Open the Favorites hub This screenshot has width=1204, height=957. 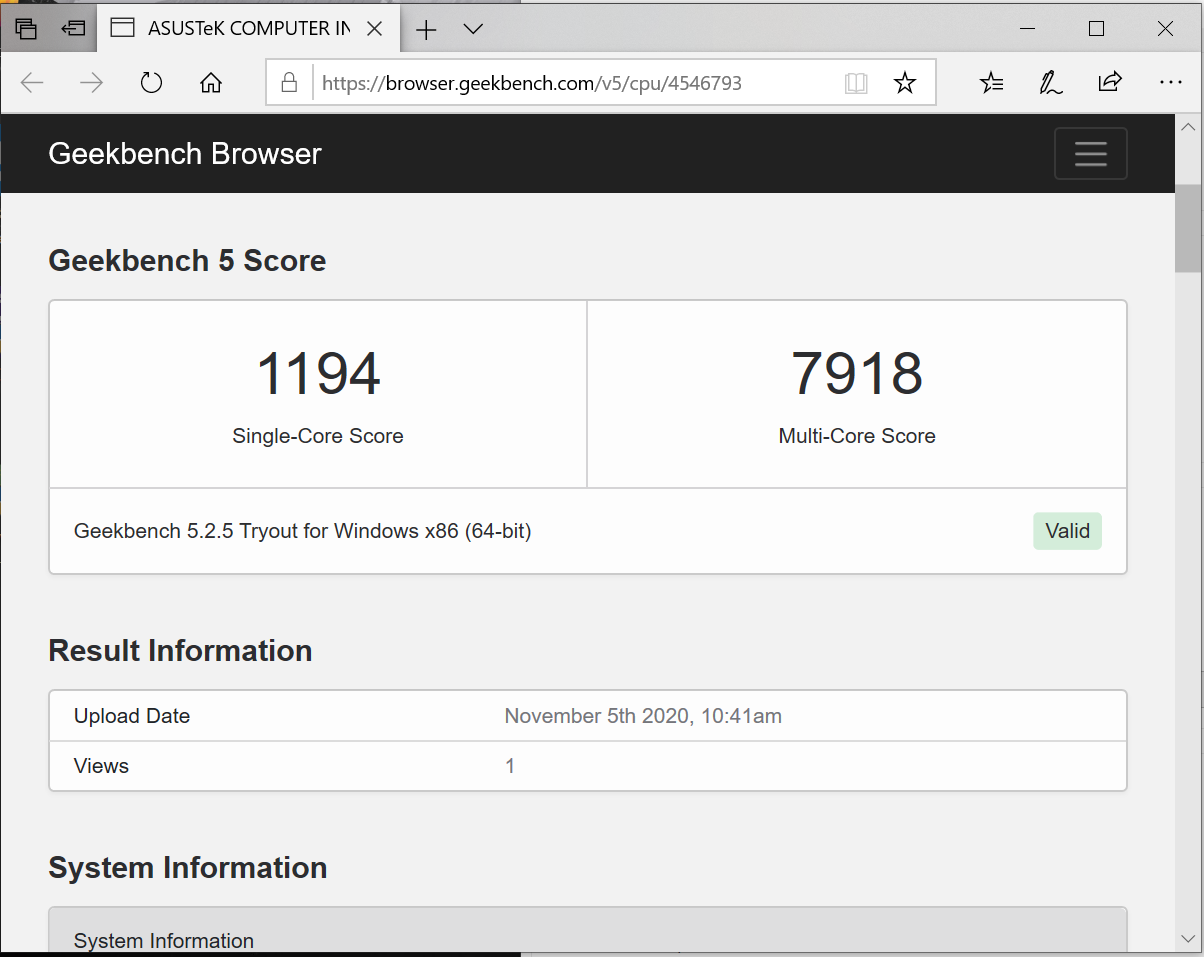pyautogui.click(x=991, y=83)
